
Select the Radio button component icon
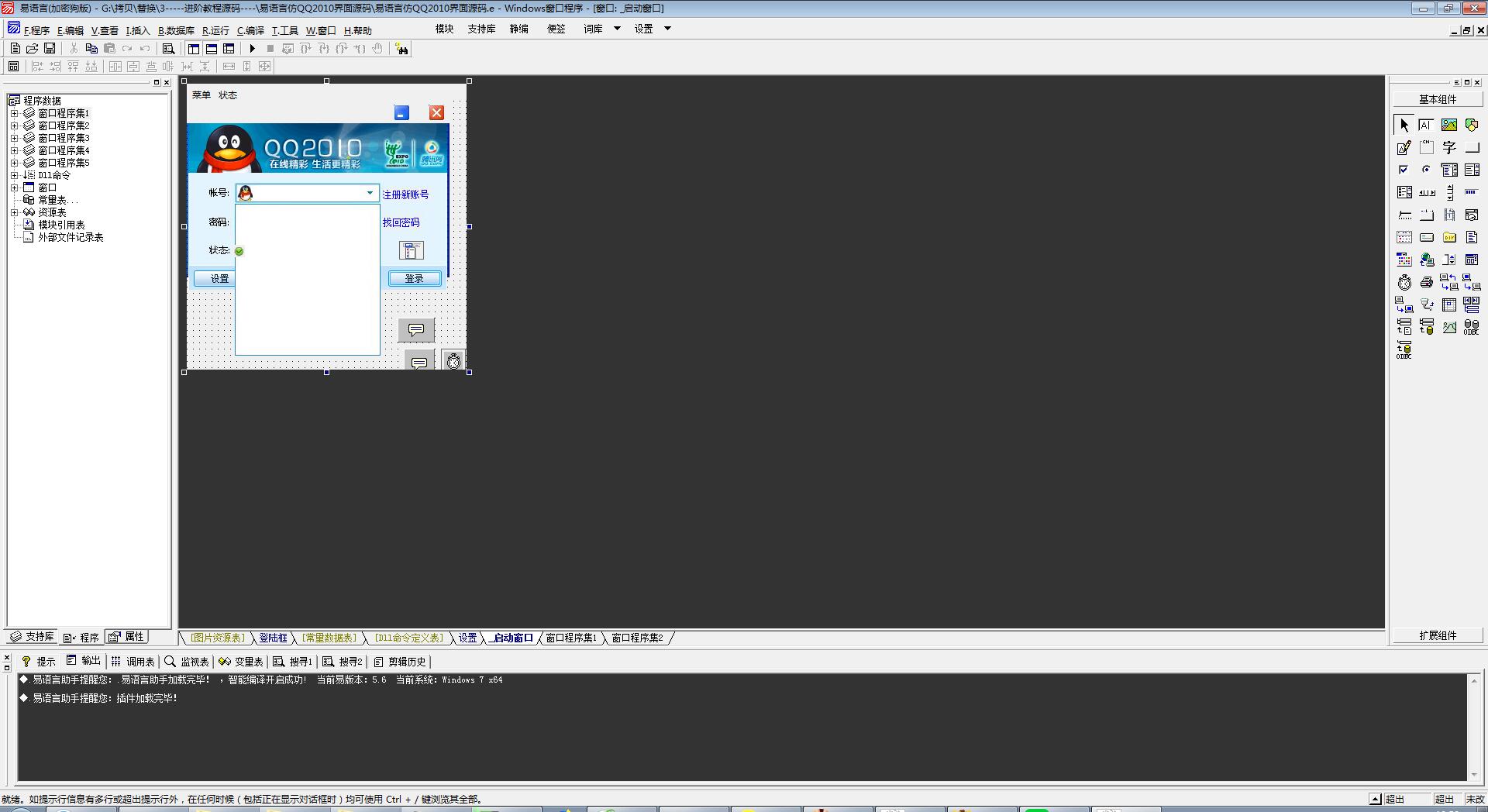click(1426, 170)
